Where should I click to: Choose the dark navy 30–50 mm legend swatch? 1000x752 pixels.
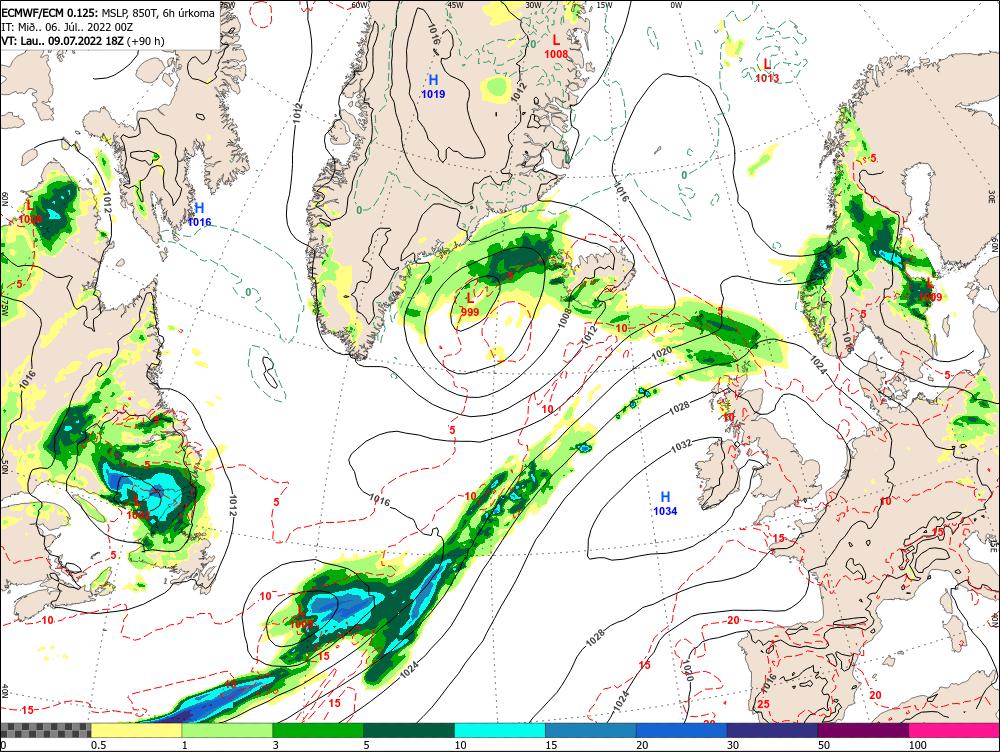[772, 730]
